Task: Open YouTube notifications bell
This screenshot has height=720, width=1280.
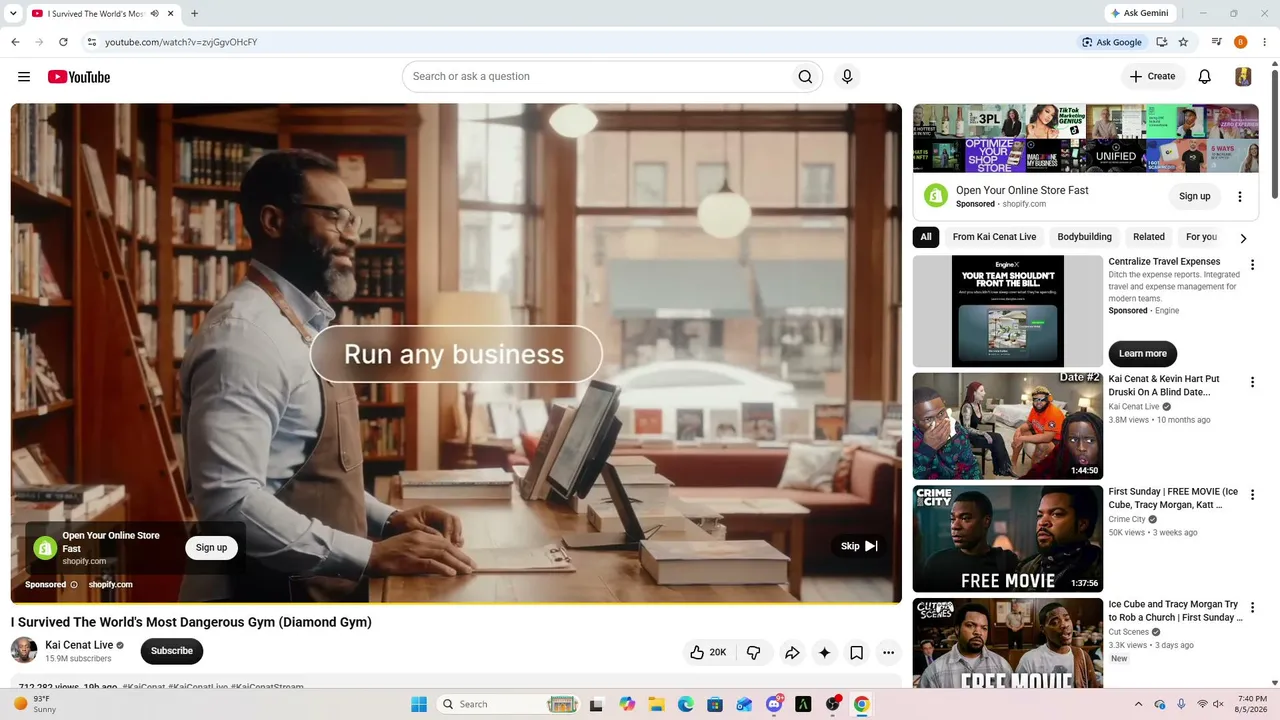Action: click(x=1205, y=77)
